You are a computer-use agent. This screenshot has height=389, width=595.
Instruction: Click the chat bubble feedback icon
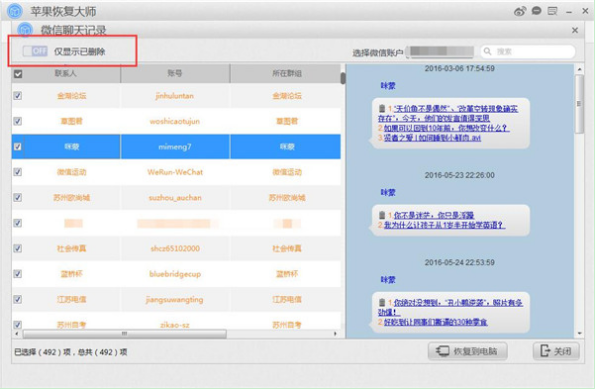click(x=536, y=11)
